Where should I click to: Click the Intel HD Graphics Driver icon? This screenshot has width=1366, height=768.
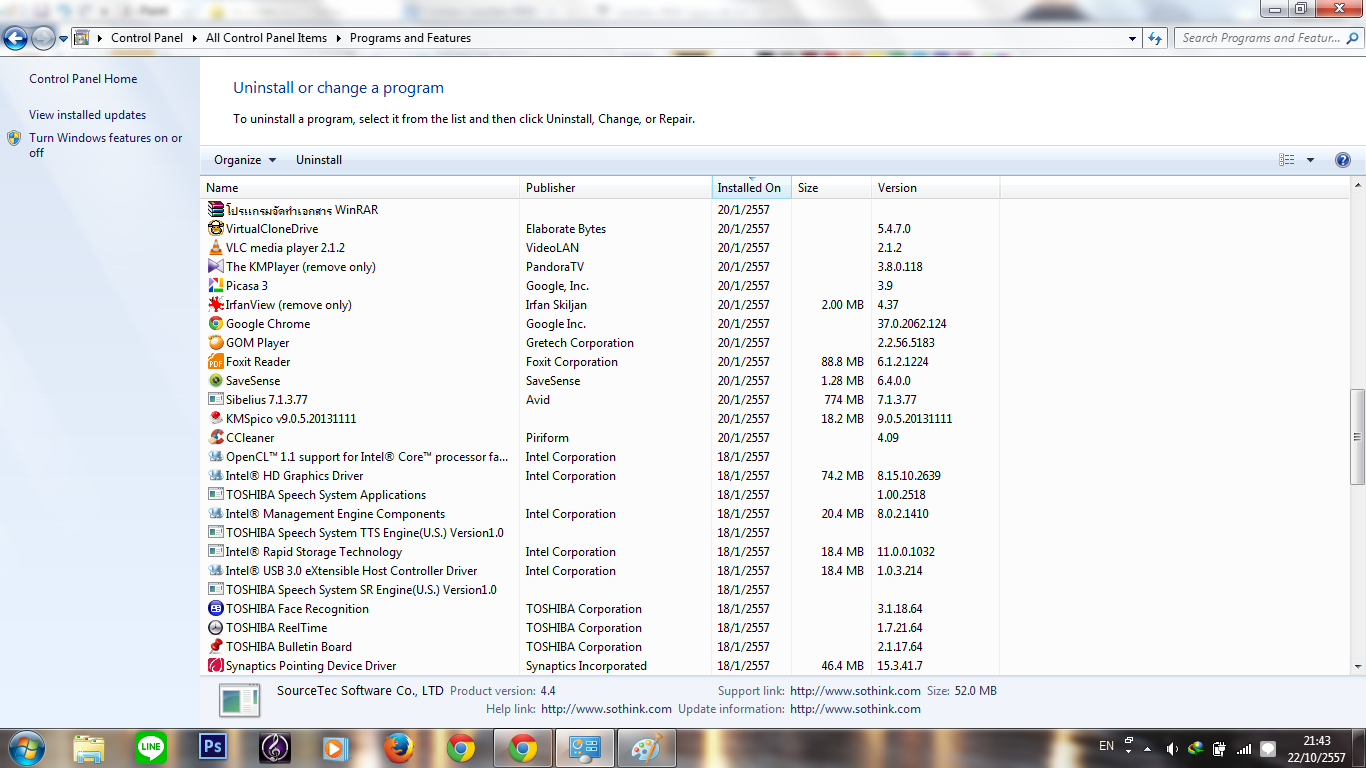pyautogui.click(x=215, y=476)
